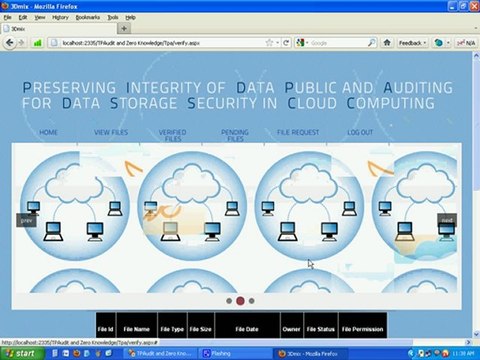This screenshot has width=480, height=360.
Task: Select the 3Dmix browser tab
Action: coord(59,29)
